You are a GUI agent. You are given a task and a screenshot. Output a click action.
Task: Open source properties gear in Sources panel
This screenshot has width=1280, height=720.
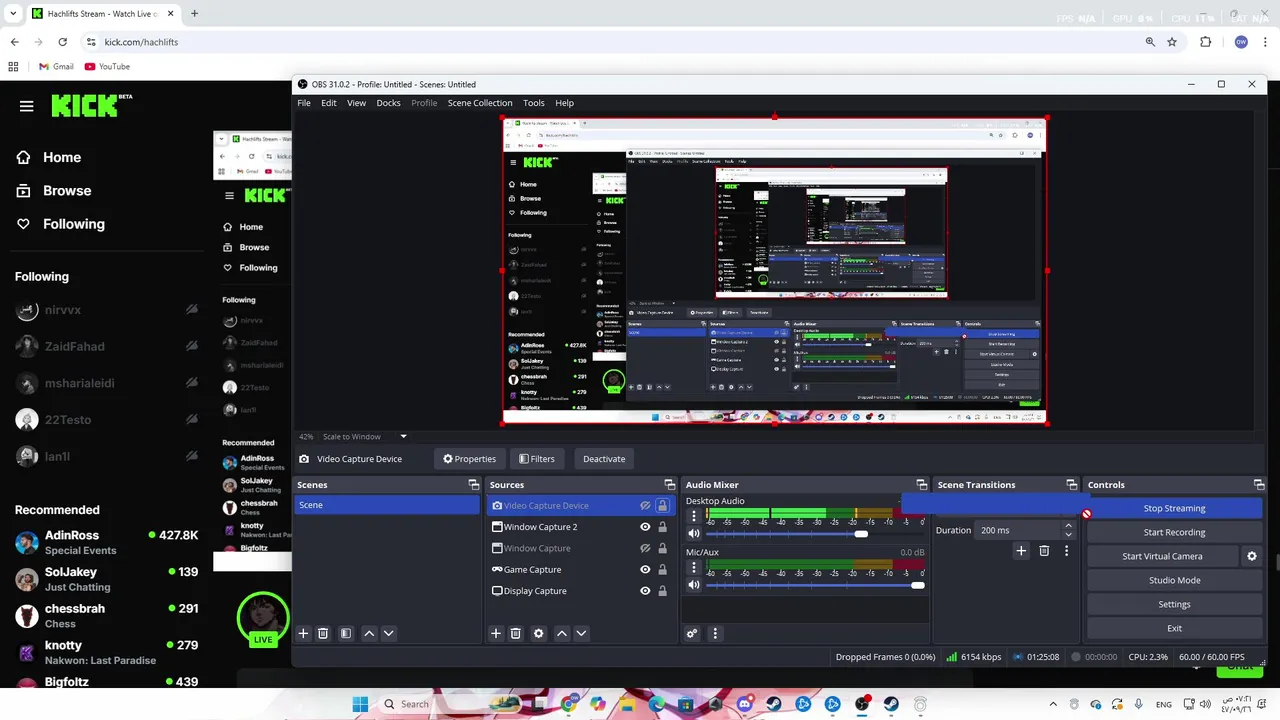pyautogui.click(x=539, y=633)
